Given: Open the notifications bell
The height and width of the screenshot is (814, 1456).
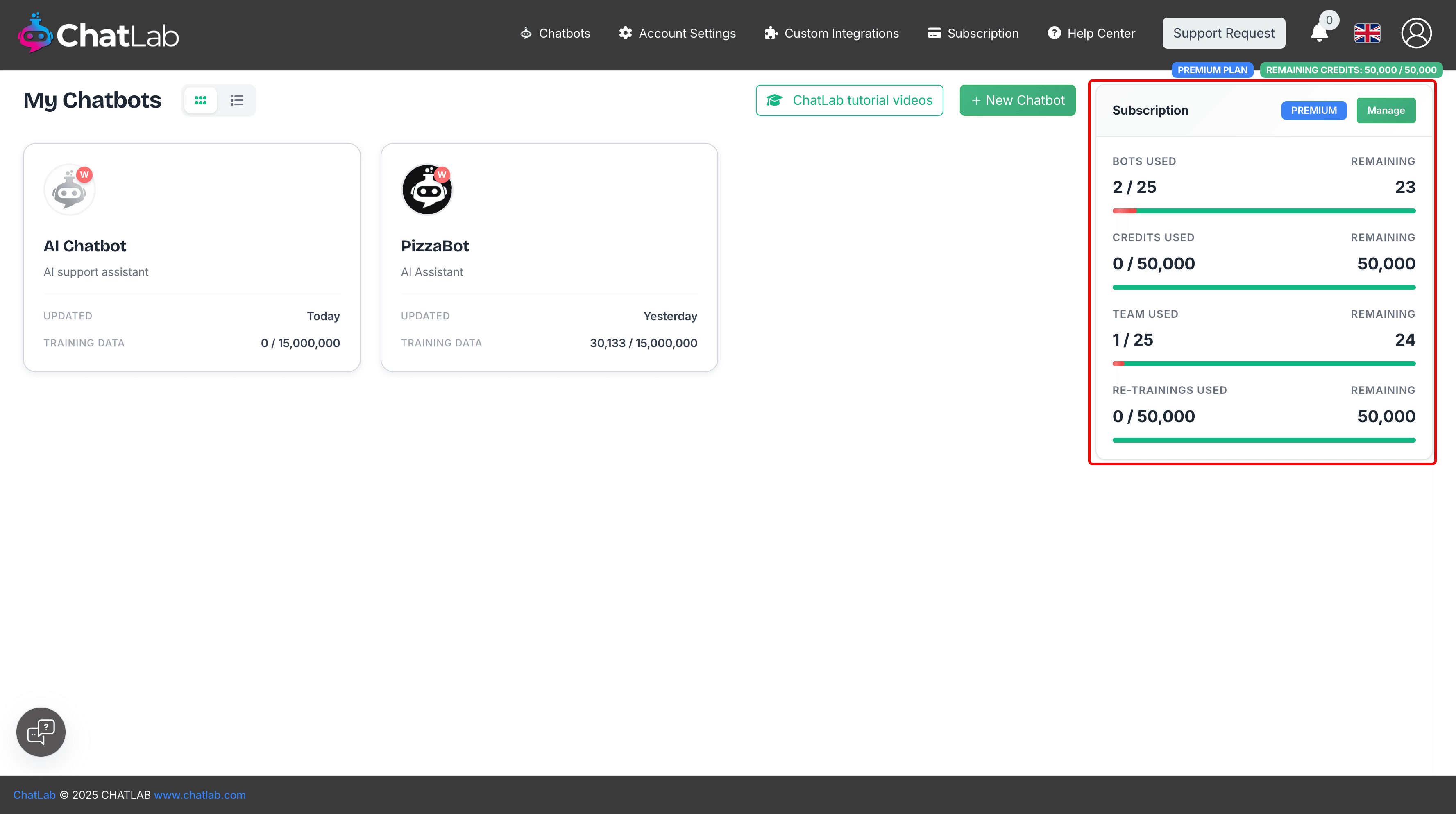Looking at the screenshot, I should point(1319,33).
